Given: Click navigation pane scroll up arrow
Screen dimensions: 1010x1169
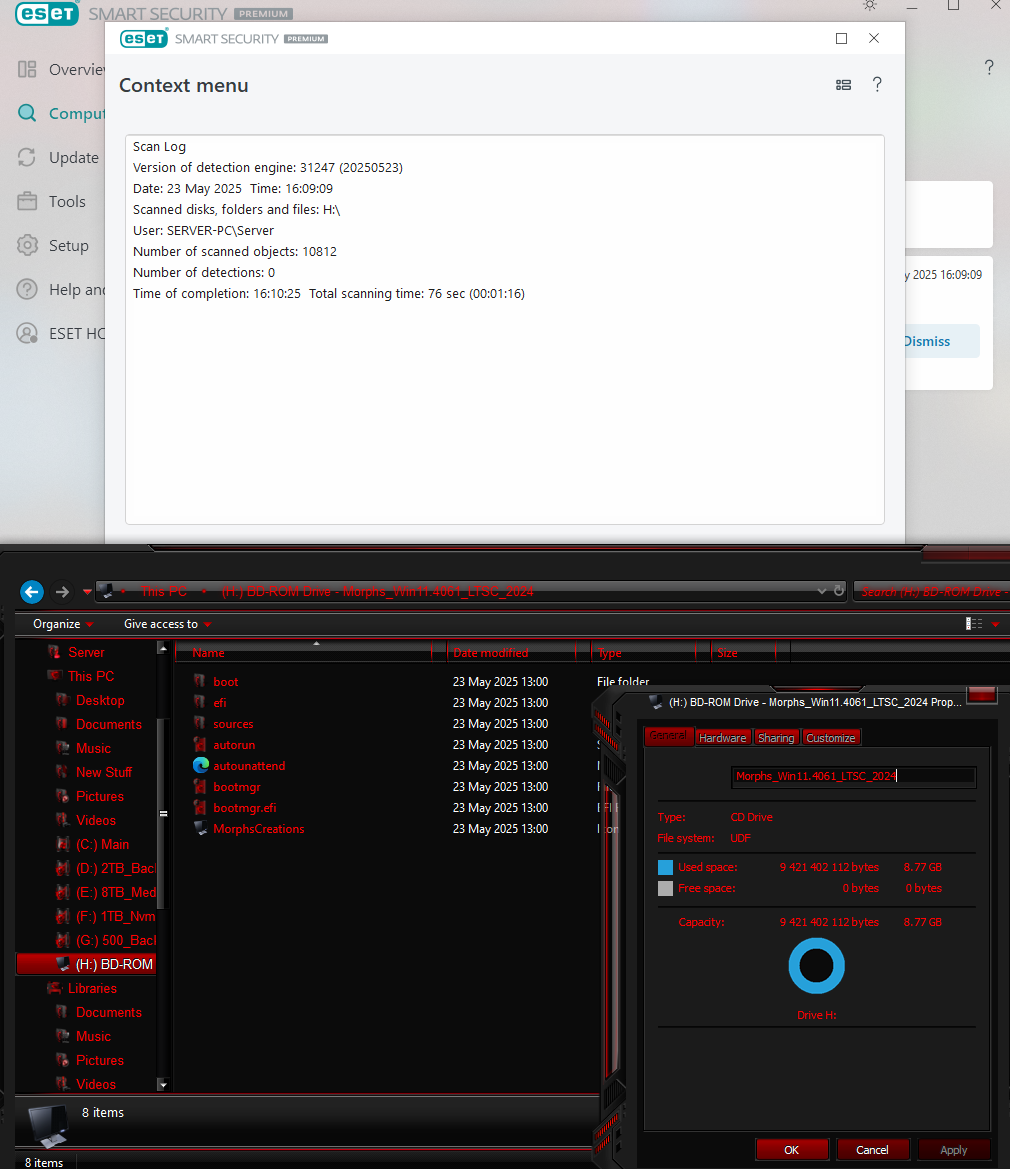Looking at the screenshot, I should pyautogui.click(x=162, y=649).
